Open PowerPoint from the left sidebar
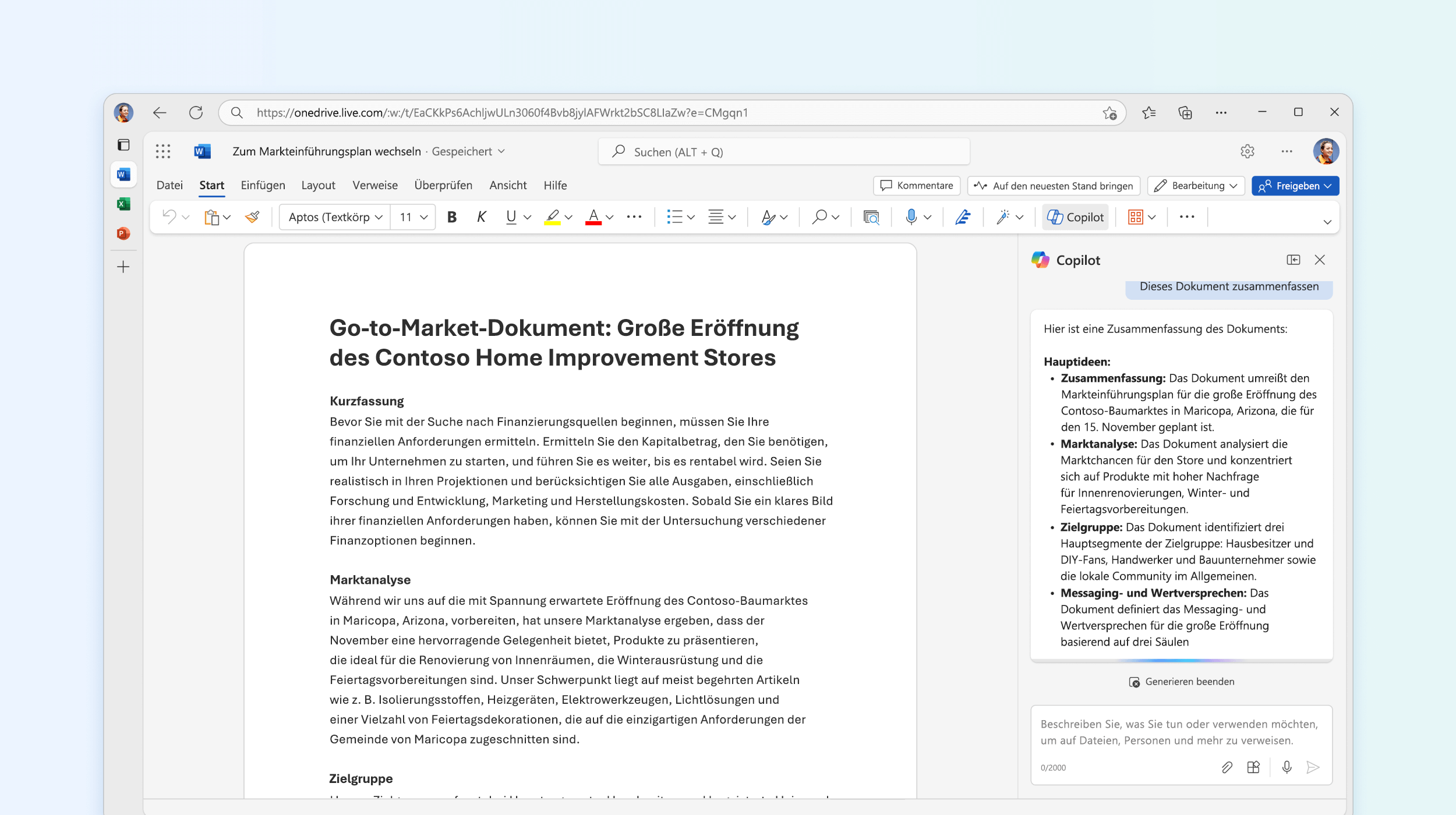This screenshot has height=815, width=1456. point(123,233)
